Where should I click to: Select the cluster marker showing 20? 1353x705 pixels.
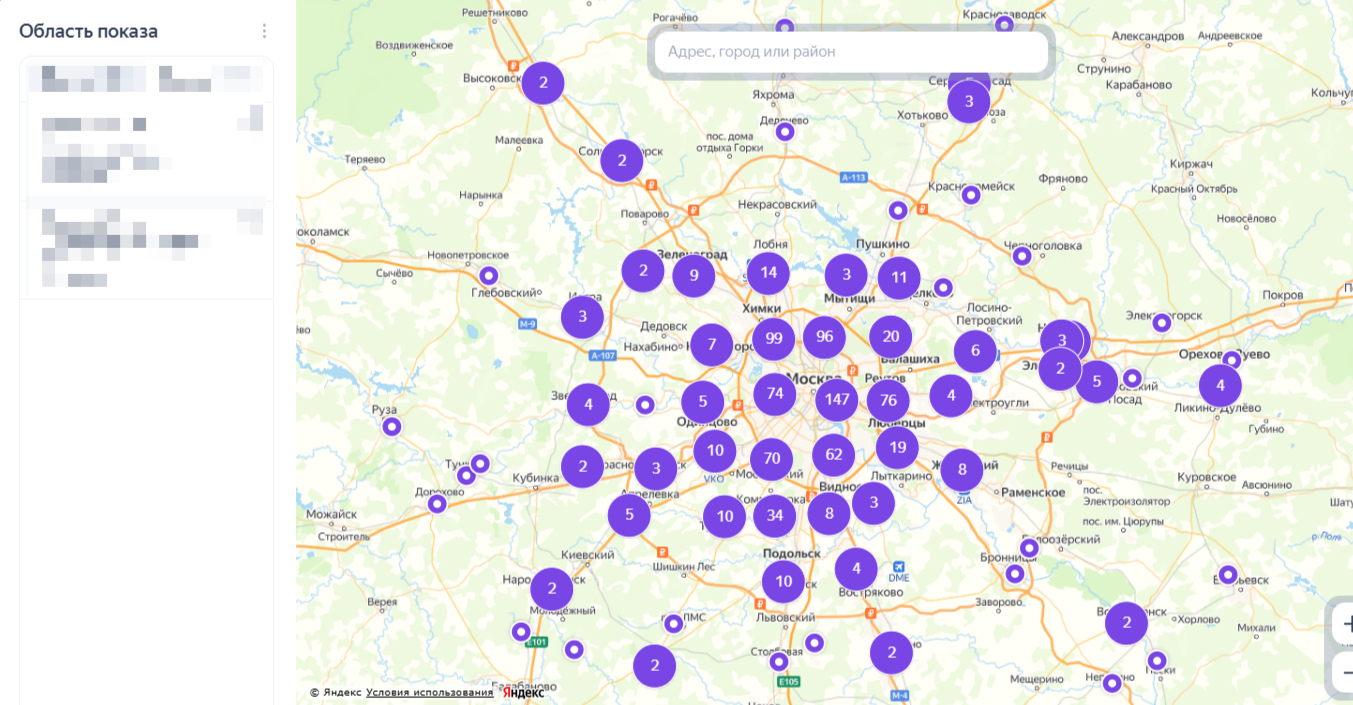coord(890,337)
